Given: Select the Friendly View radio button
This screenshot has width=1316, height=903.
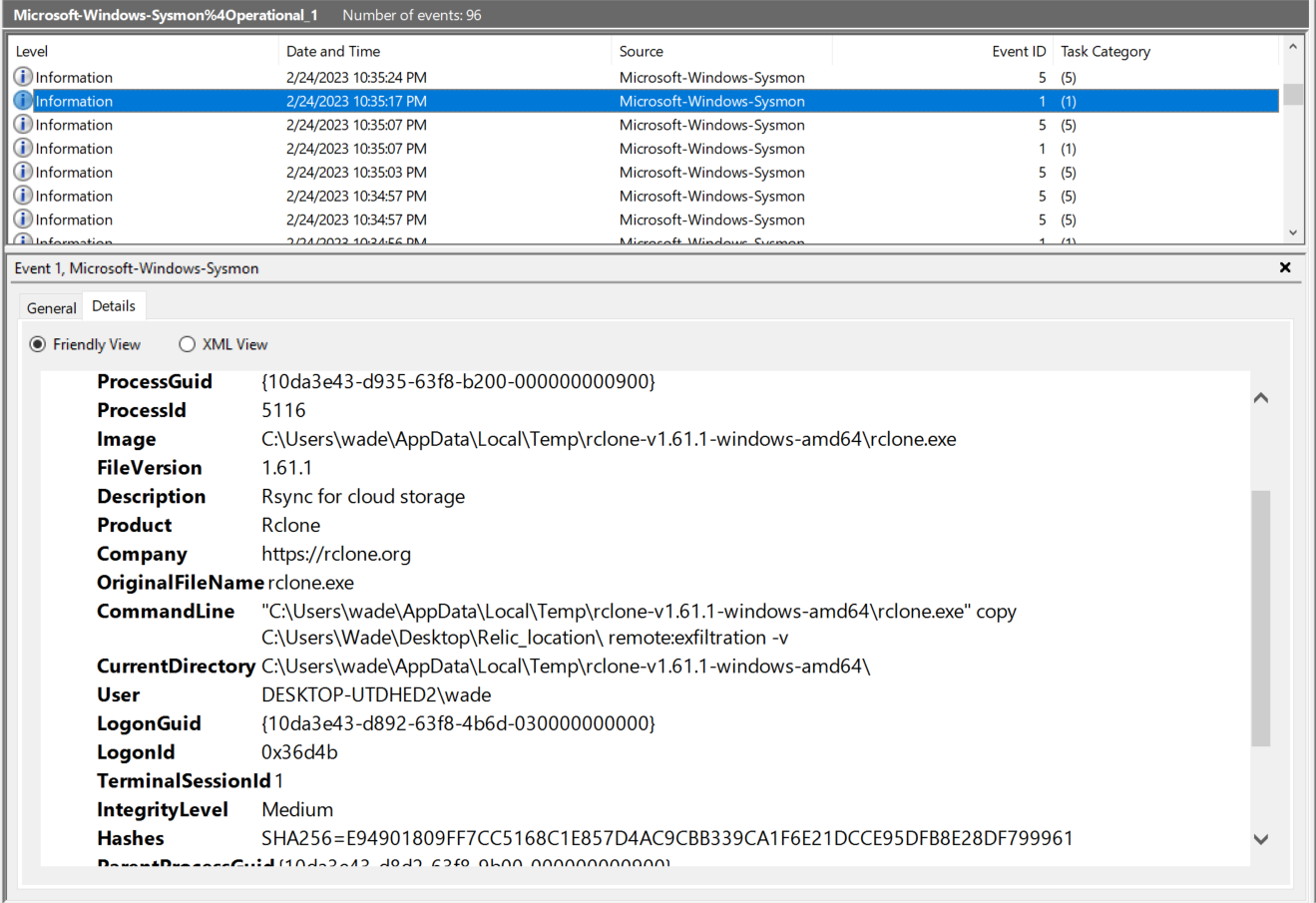Looking at the screenshot, I should 37,343.
